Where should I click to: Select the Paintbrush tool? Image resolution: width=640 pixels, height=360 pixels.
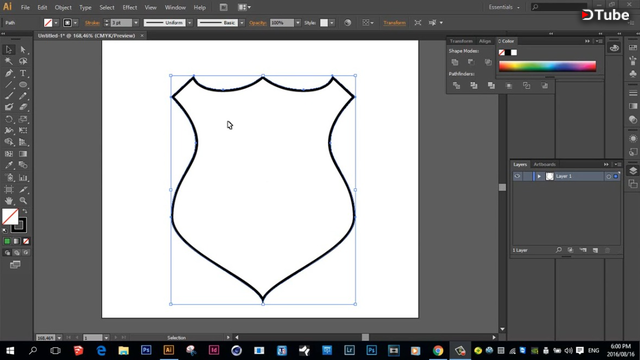coord(9,96)
